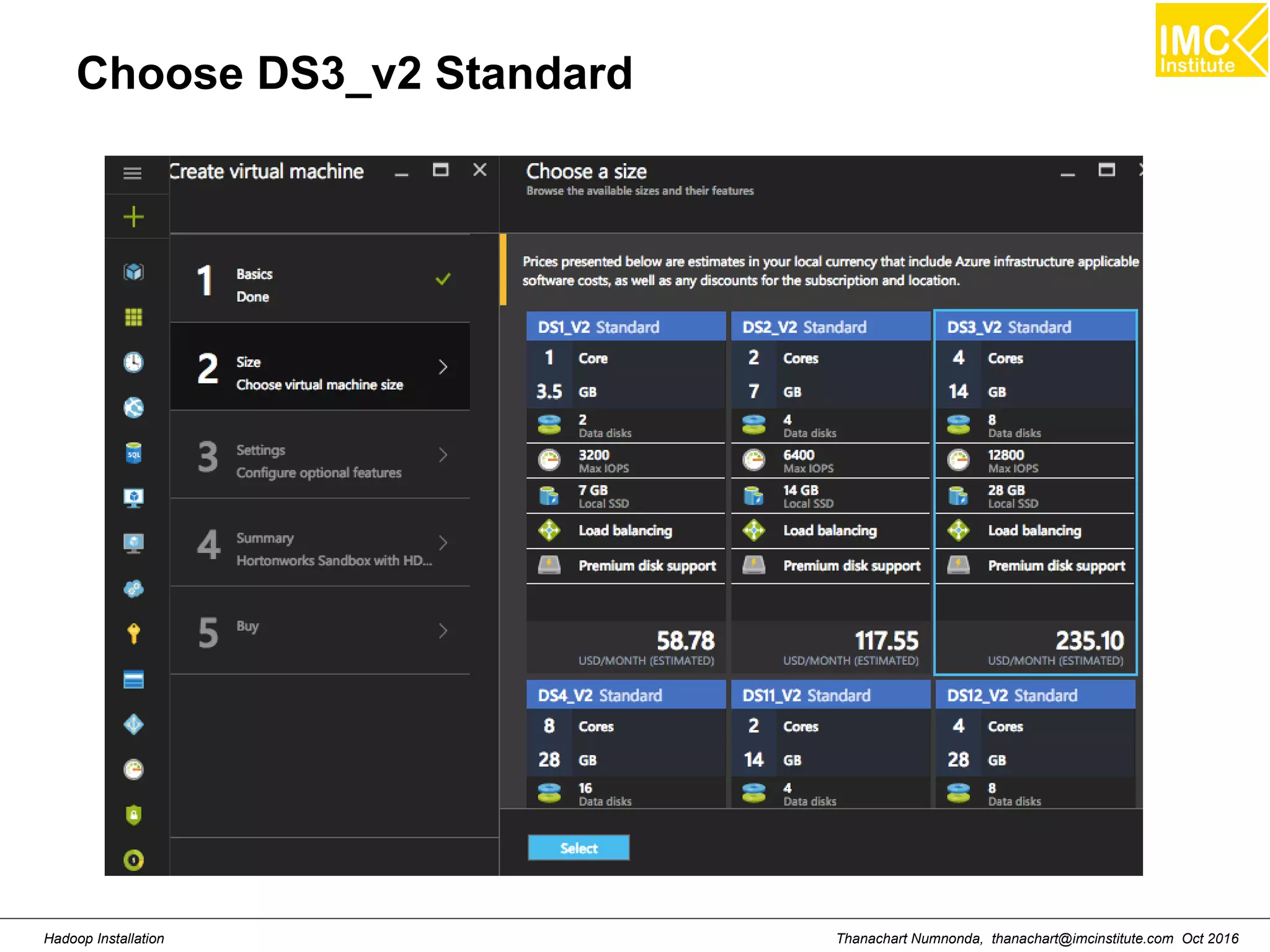
Task: Close the Create virtual machine blade
Action: point(480,170)
